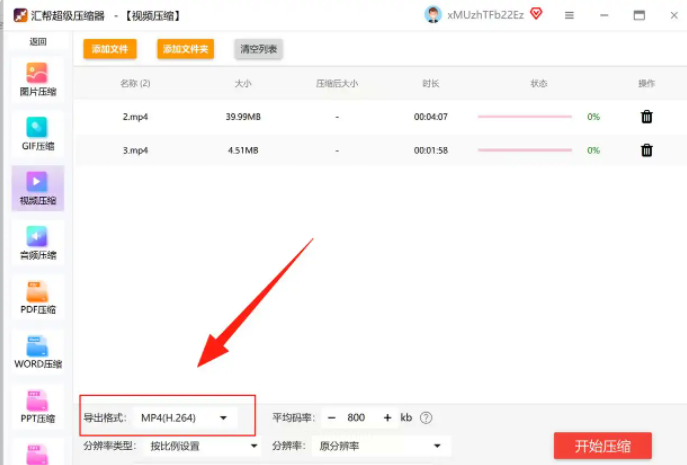Click the 汇帮超级压缩器 app logo
687x465 pixels.
tap(20, 15)
